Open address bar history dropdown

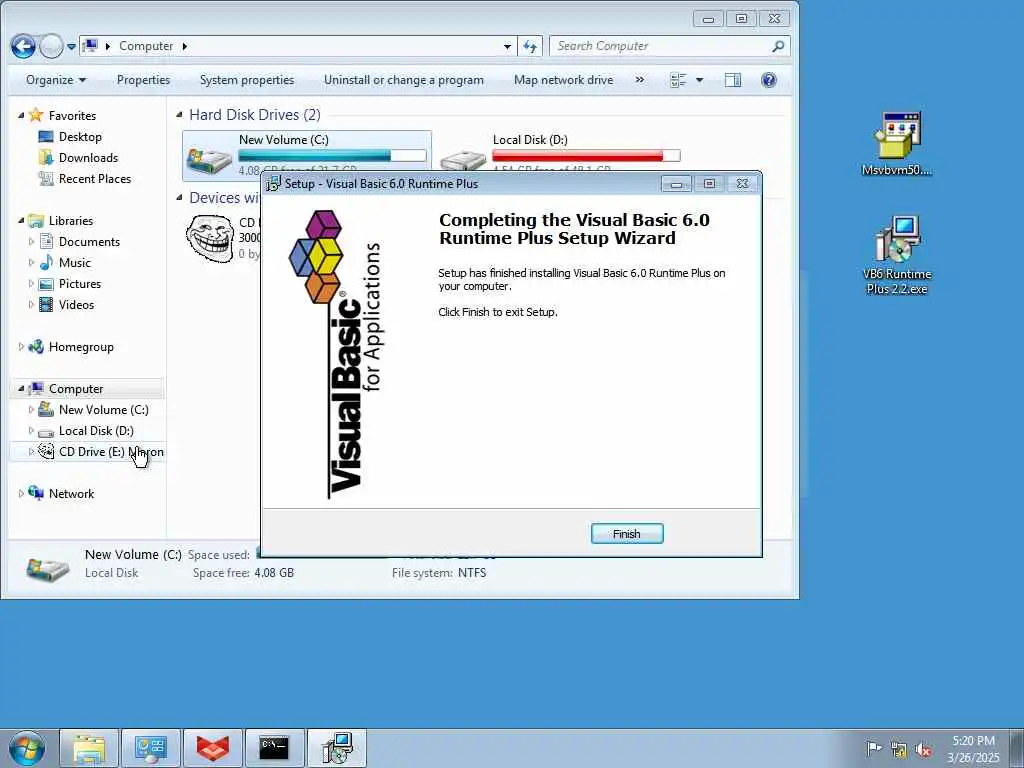[x=507, y=47]
